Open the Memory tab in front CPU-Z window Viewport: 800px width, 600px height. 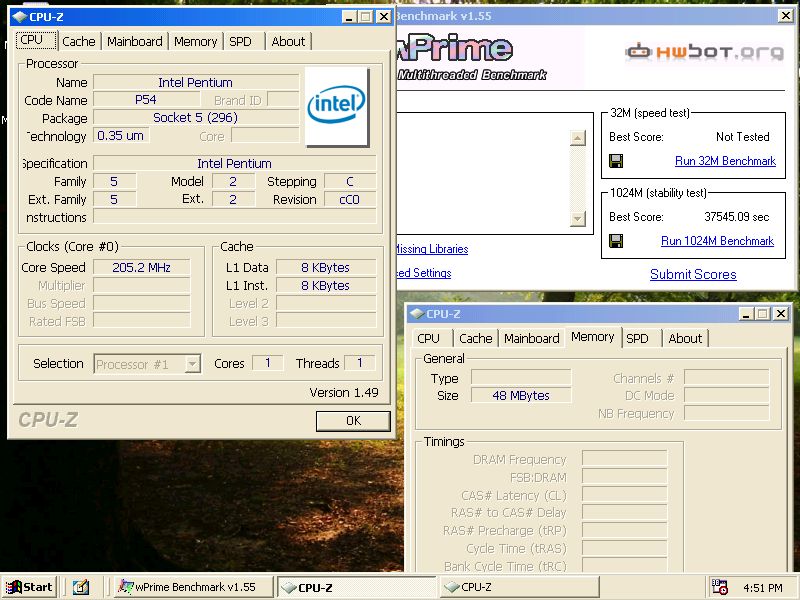coord(195,41)
